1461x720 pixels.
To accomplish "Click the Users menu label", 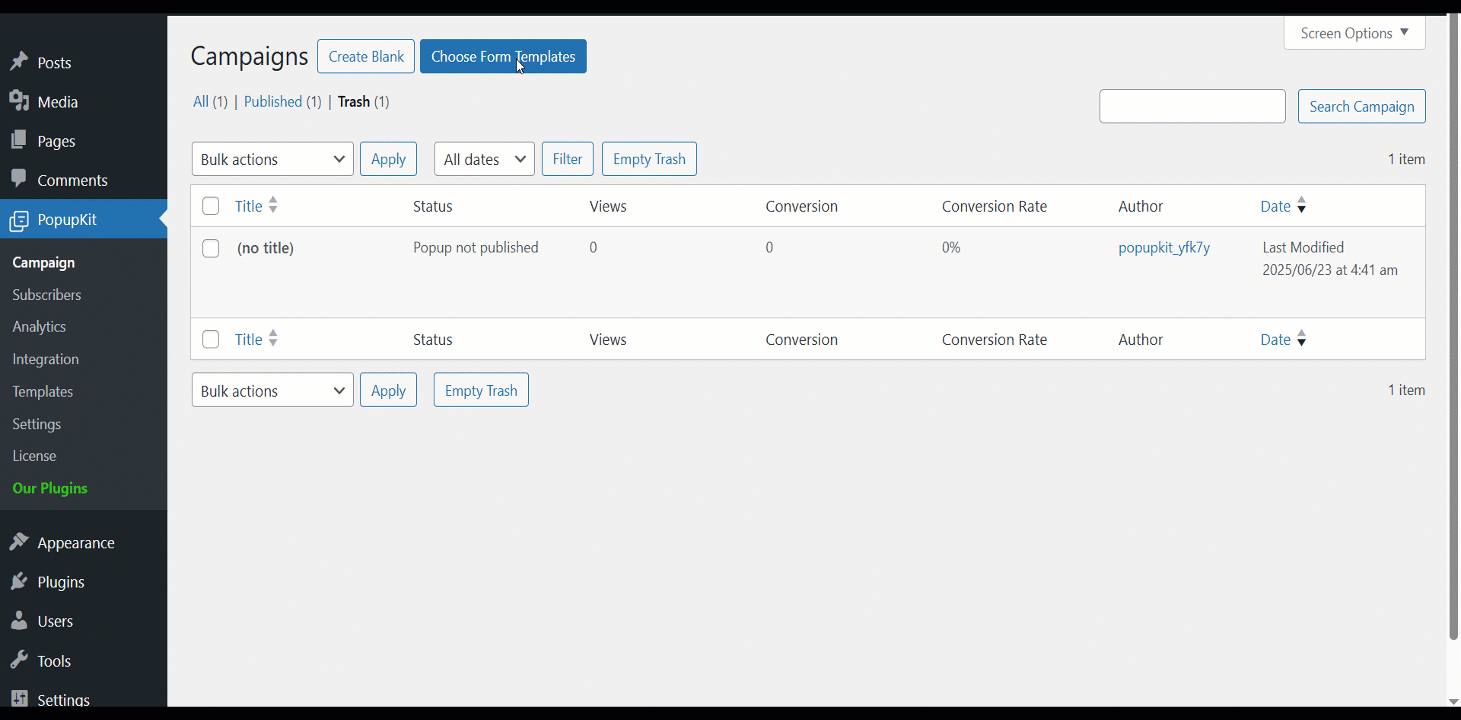I will pyautogui.click(x=55, y=621).
